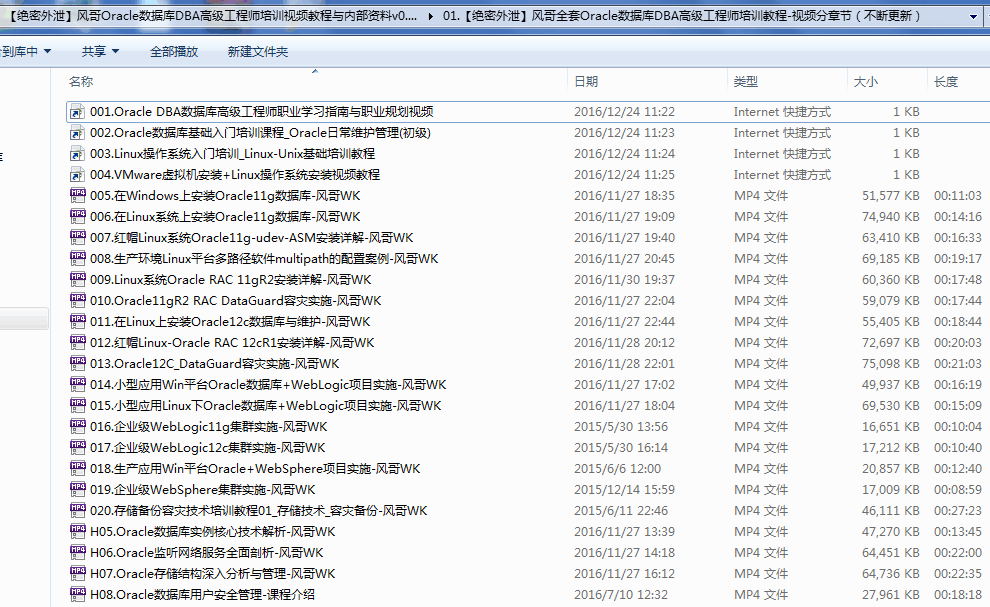Click MP4 icon of 010.Oracle11gR2 RAC DataGuard
The height and width of the screenshot is (607, 990).
coord(77,300)
